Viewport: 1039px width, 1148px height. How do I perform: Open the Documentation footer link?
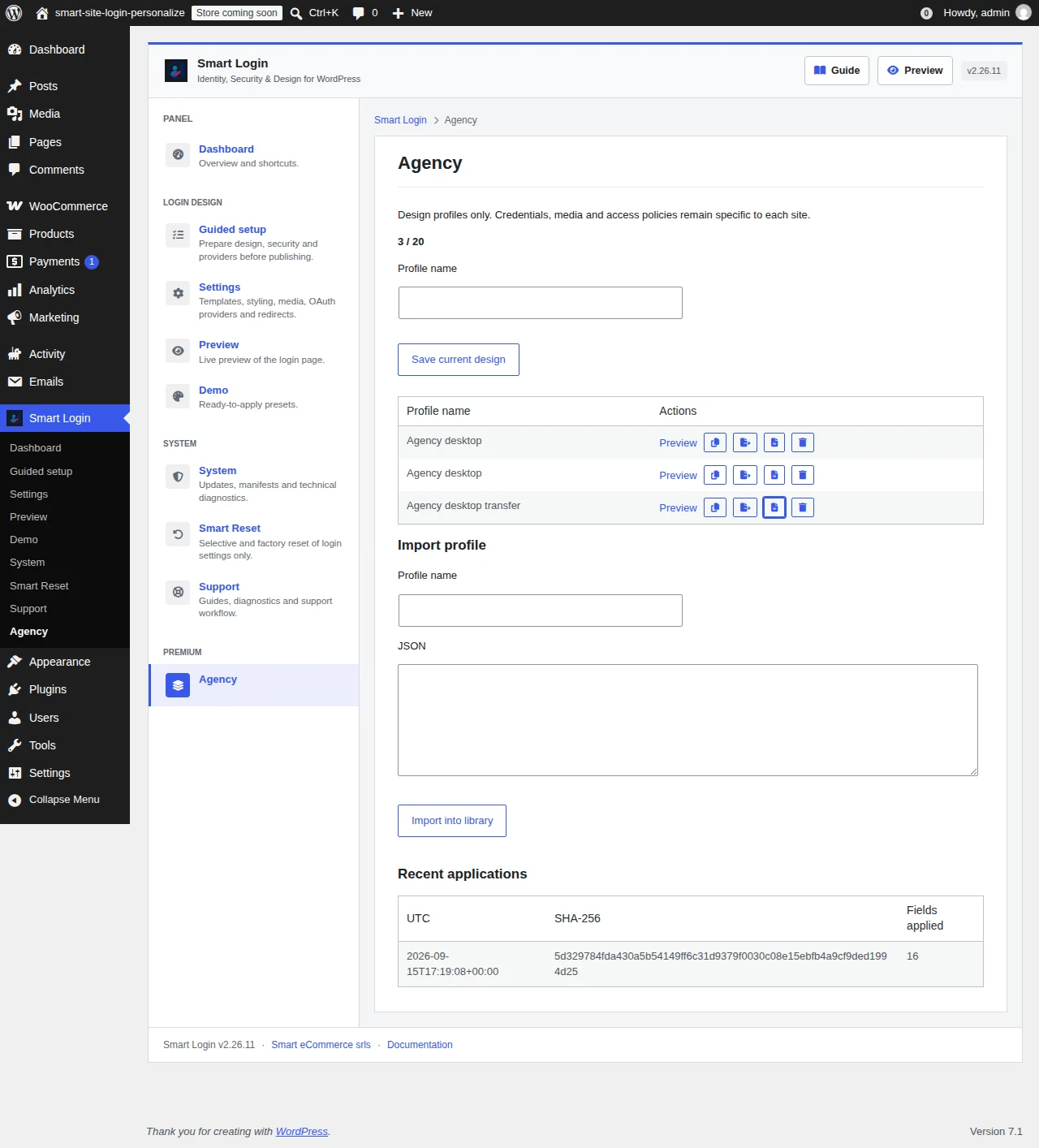[420, 1045]
